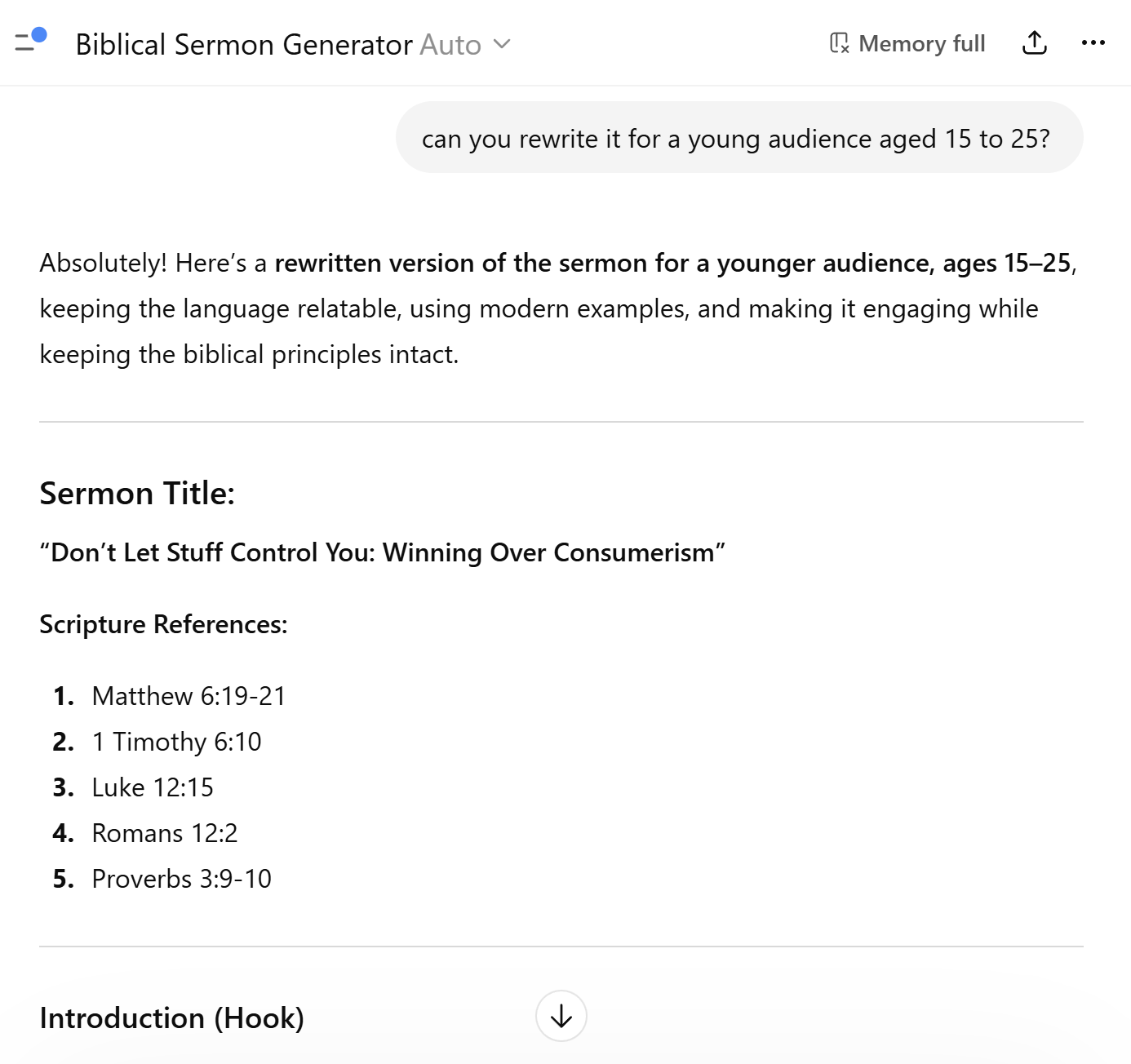Click the Matthew 6:19-21 reference
Viewport: 1131px width, 1064px height.
coord(188,696)
